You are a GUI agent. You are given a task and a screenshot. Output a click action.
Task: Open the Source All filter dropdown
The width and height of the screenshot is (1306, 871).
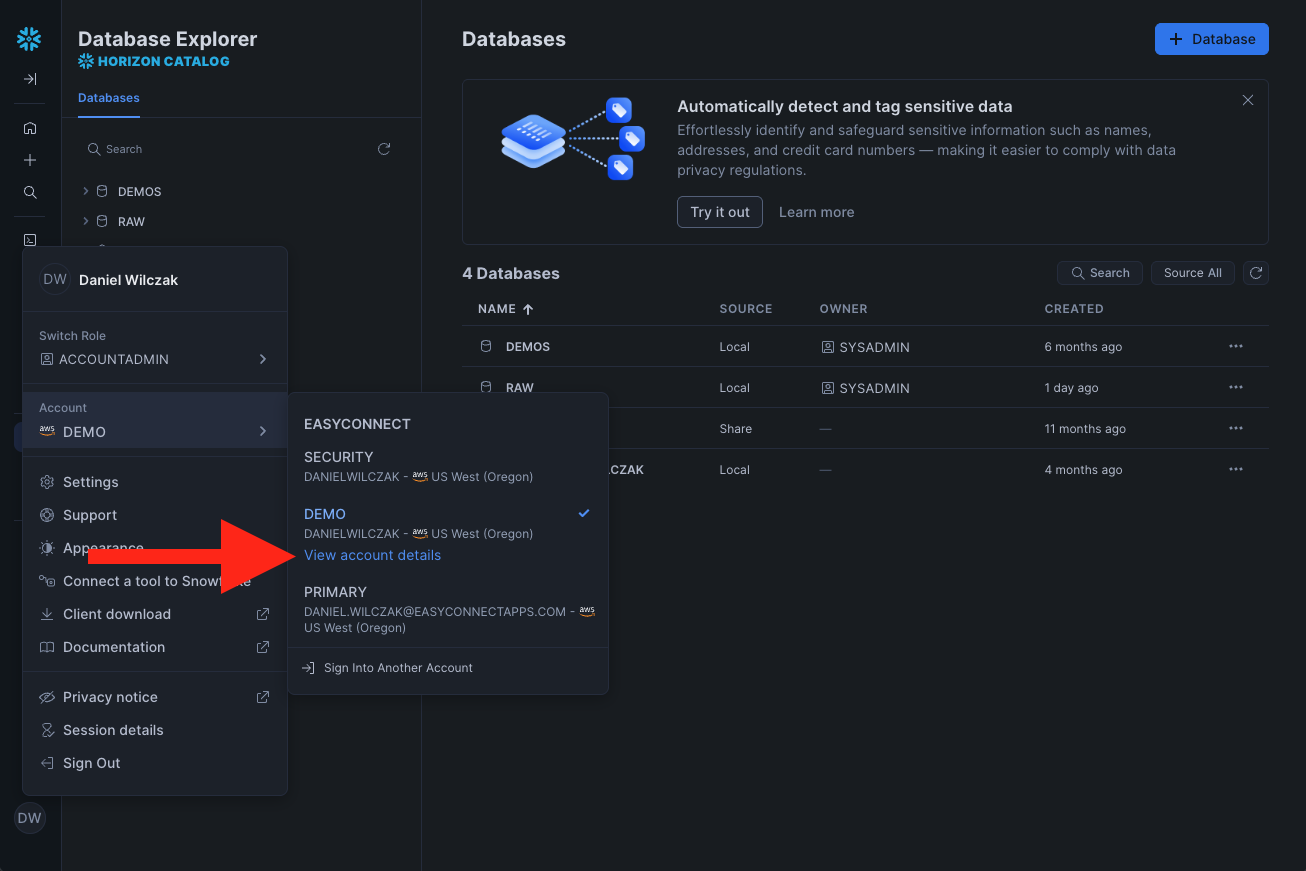1192,273
